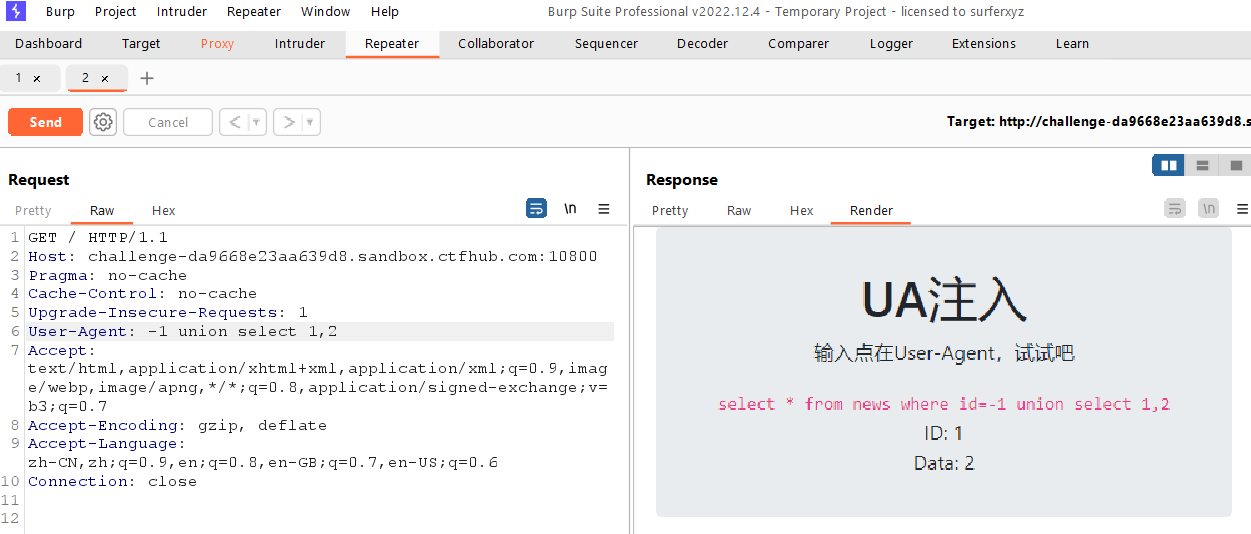Click the Burp Suite lightning logo icon
This screenshot has width=1251, height=534.
[16, 12]
